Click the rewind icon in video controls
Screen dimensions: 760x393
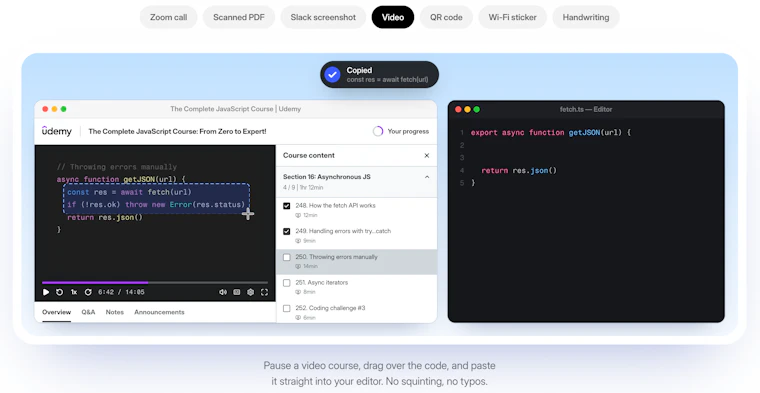(60, 292)
